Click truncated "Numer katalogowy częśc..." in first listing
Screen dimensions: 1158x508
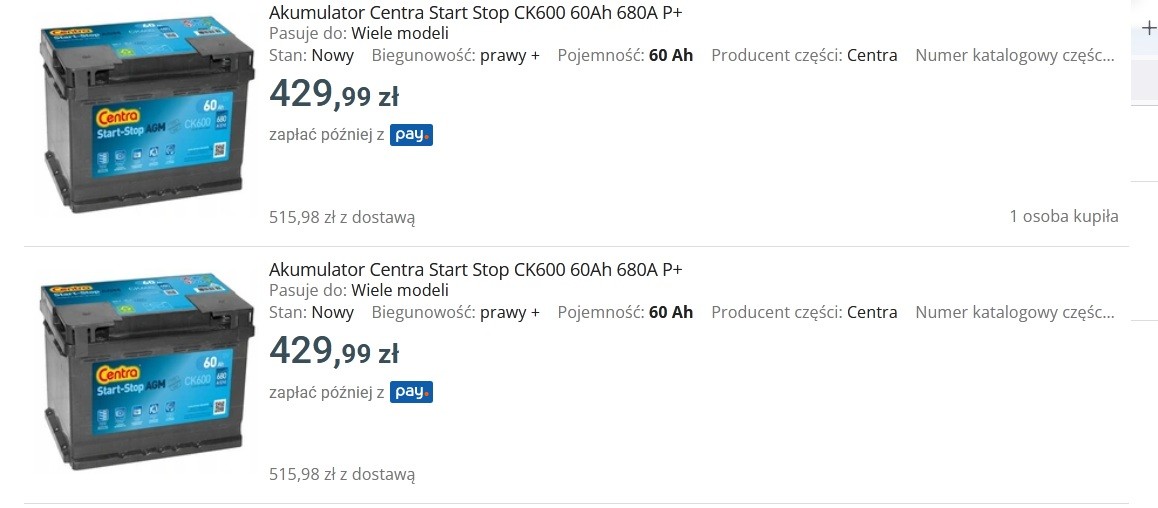1014,56
